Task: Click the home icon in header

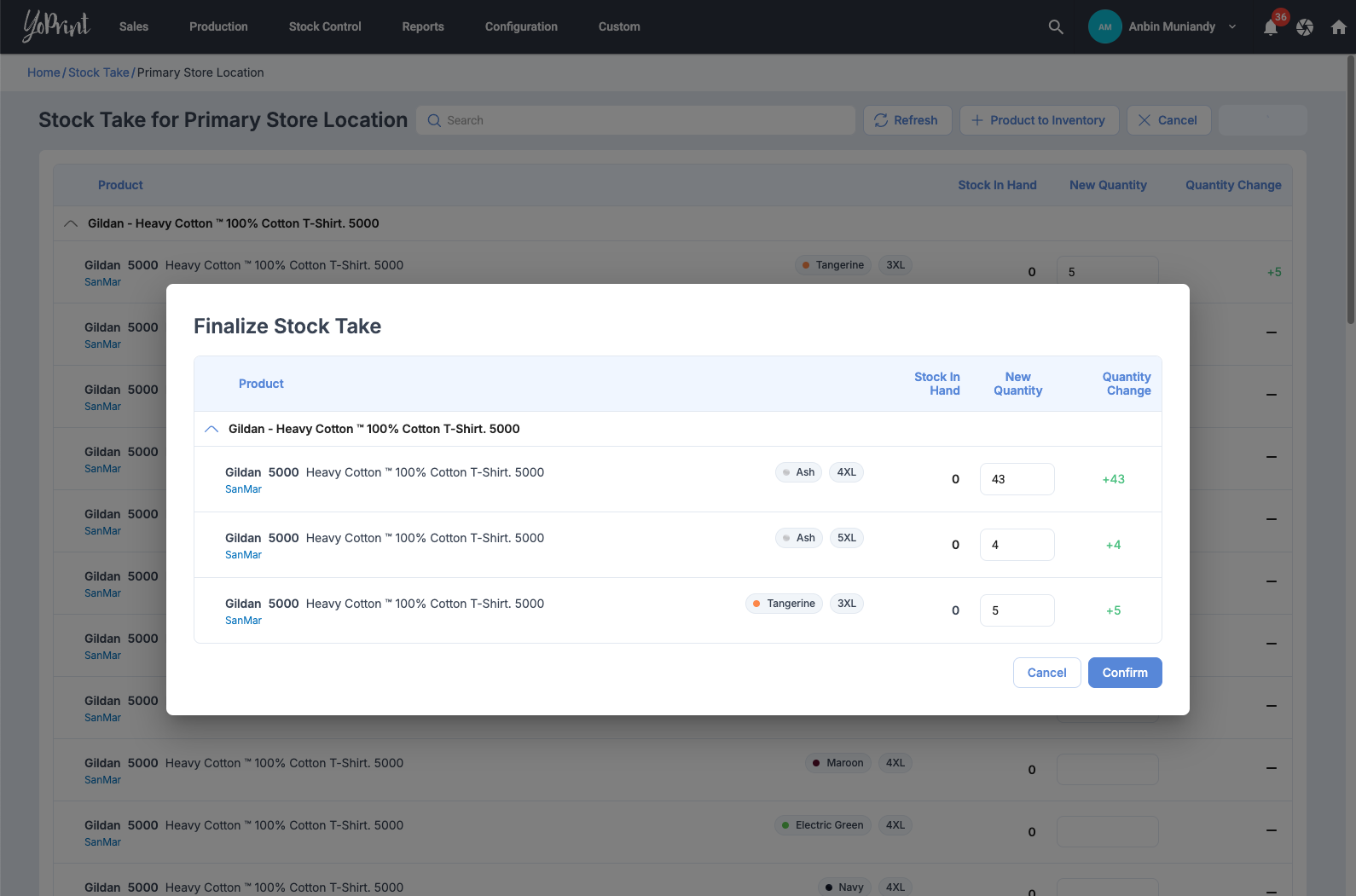Action: (x=1338, y=27)
